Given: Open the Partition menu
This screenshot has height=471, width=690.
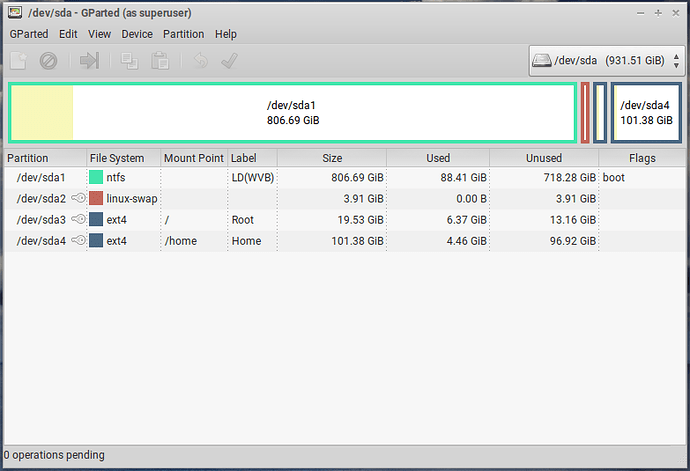Looking at the screenshot, I should (184, 34).
